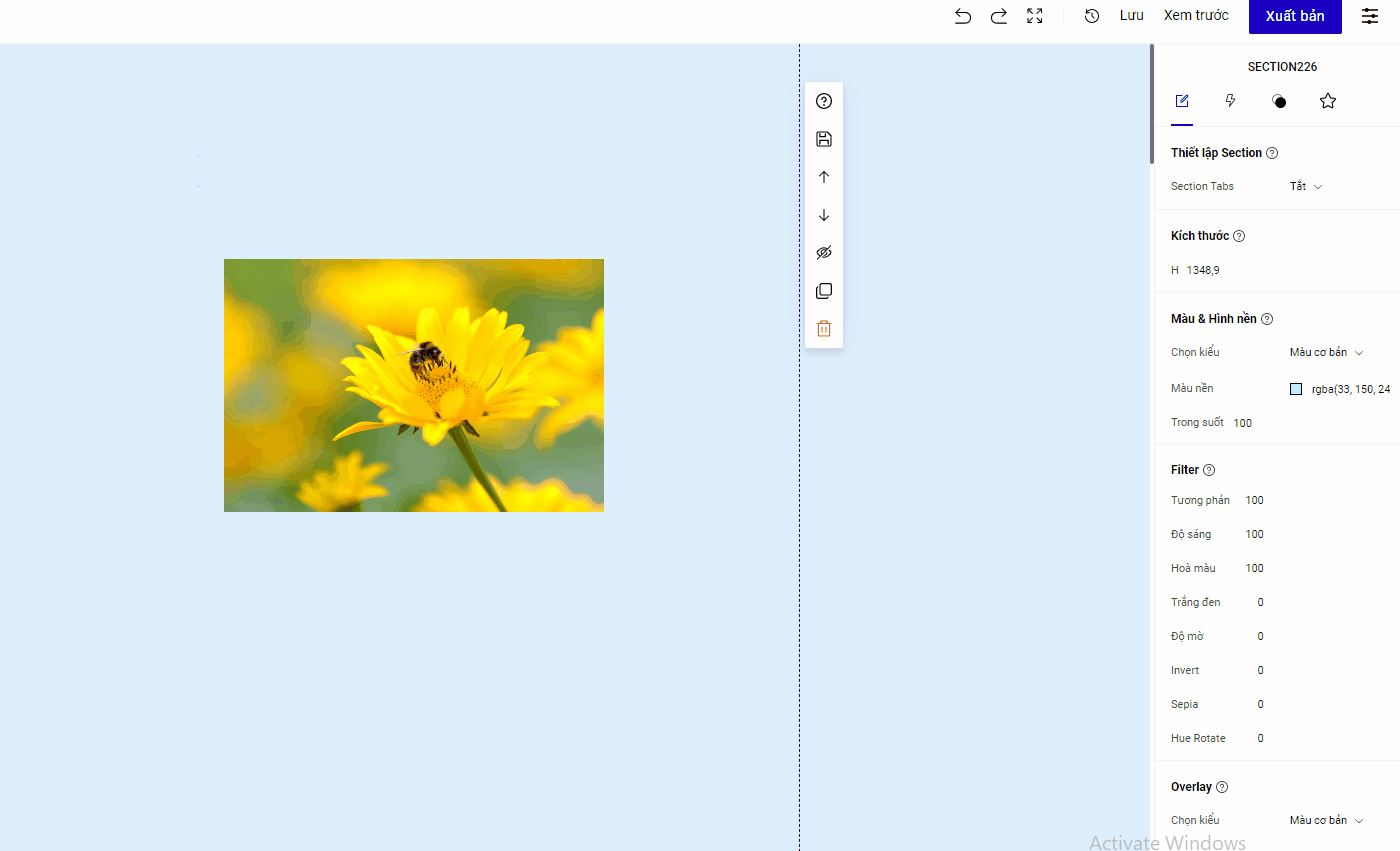The width and height of the screenshot is (1400, 851).
Task: Move section up with arrow icon
Action: (x=824, y=177)
